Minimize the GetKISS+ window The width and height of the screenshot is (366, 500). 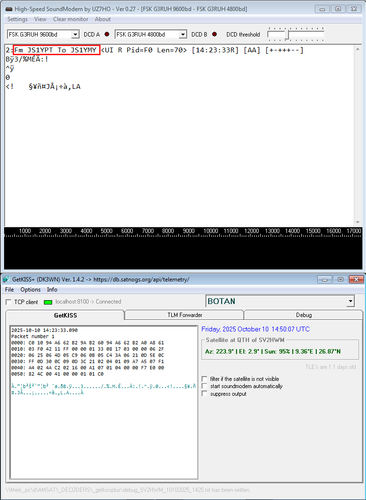pos(325,279)
